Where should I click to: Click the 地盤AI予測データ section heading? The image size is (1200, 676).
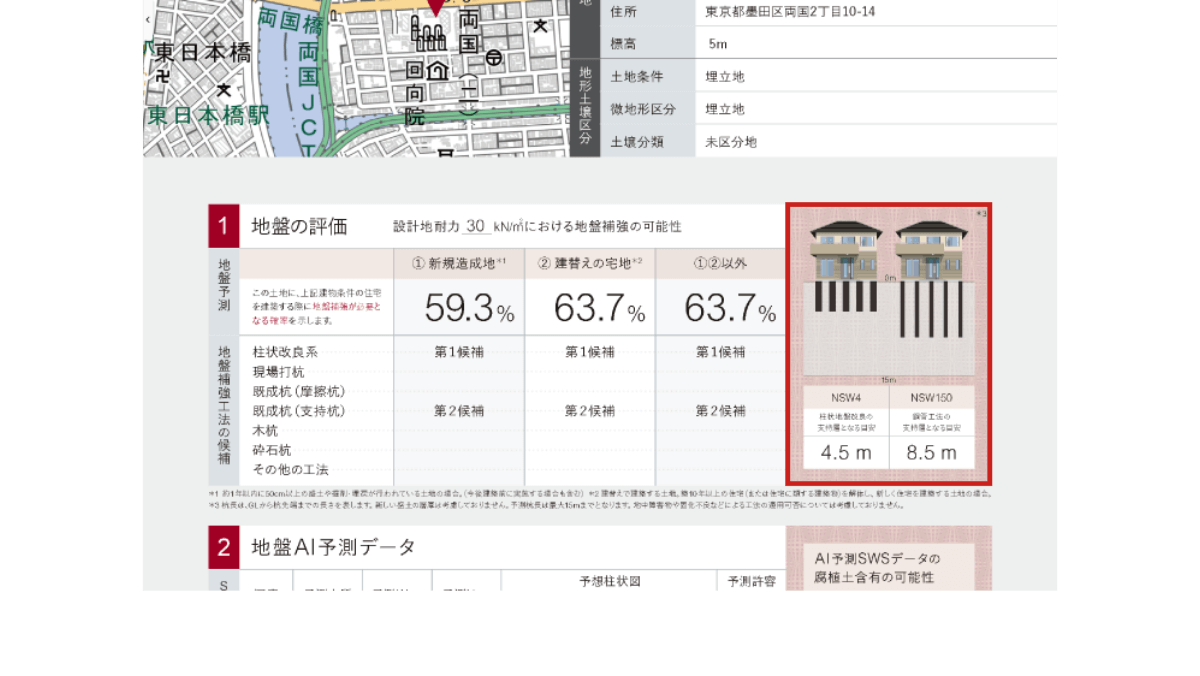[333, 547]
